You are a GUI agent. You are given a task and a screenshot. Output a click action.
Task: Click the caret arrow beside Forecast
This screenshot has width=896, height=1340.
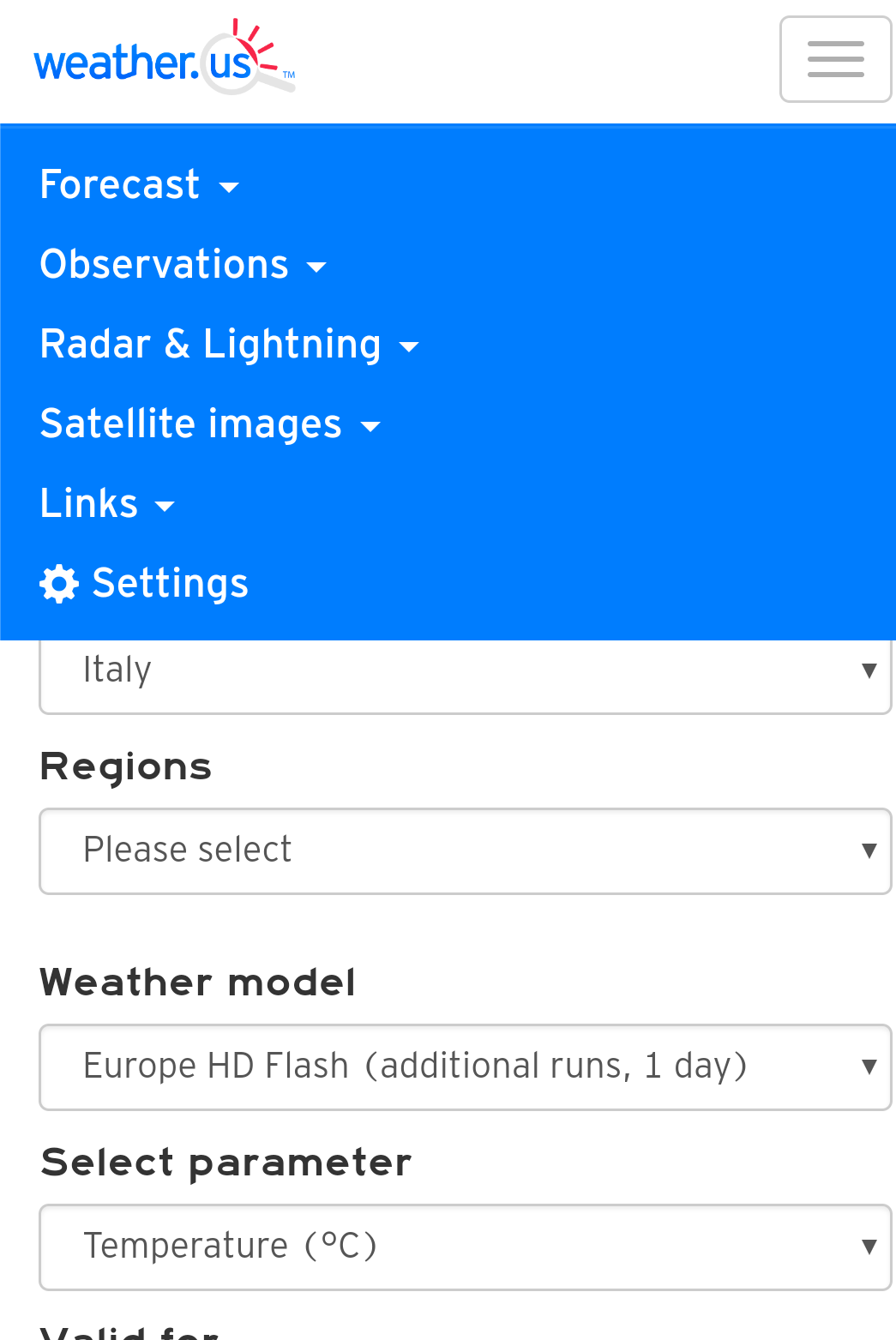[229, 187]
